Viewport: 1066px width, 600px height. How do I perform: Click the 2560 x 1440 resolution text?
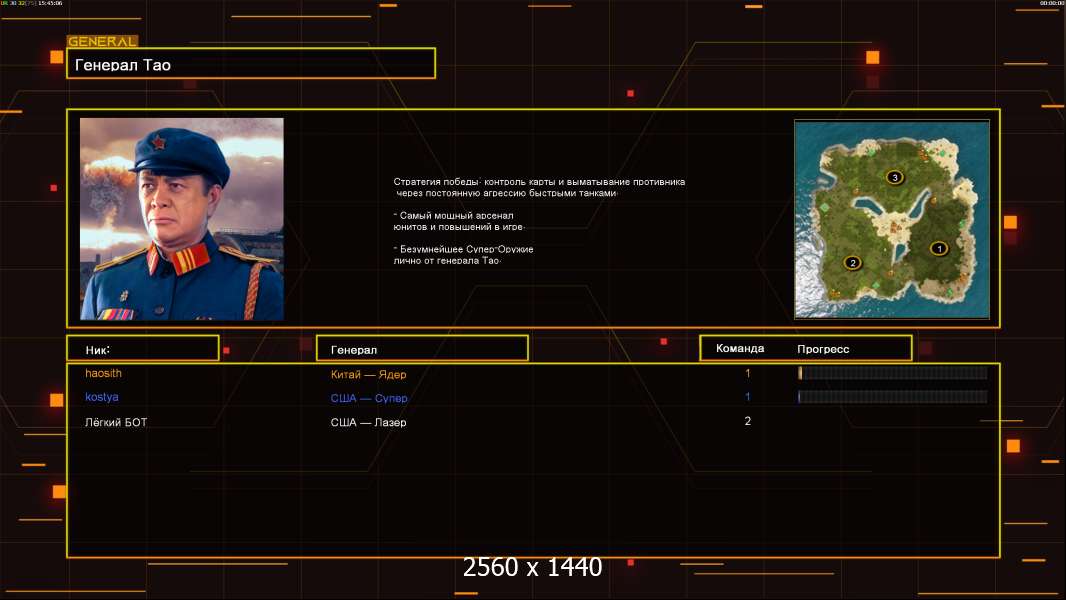(532, 567)
